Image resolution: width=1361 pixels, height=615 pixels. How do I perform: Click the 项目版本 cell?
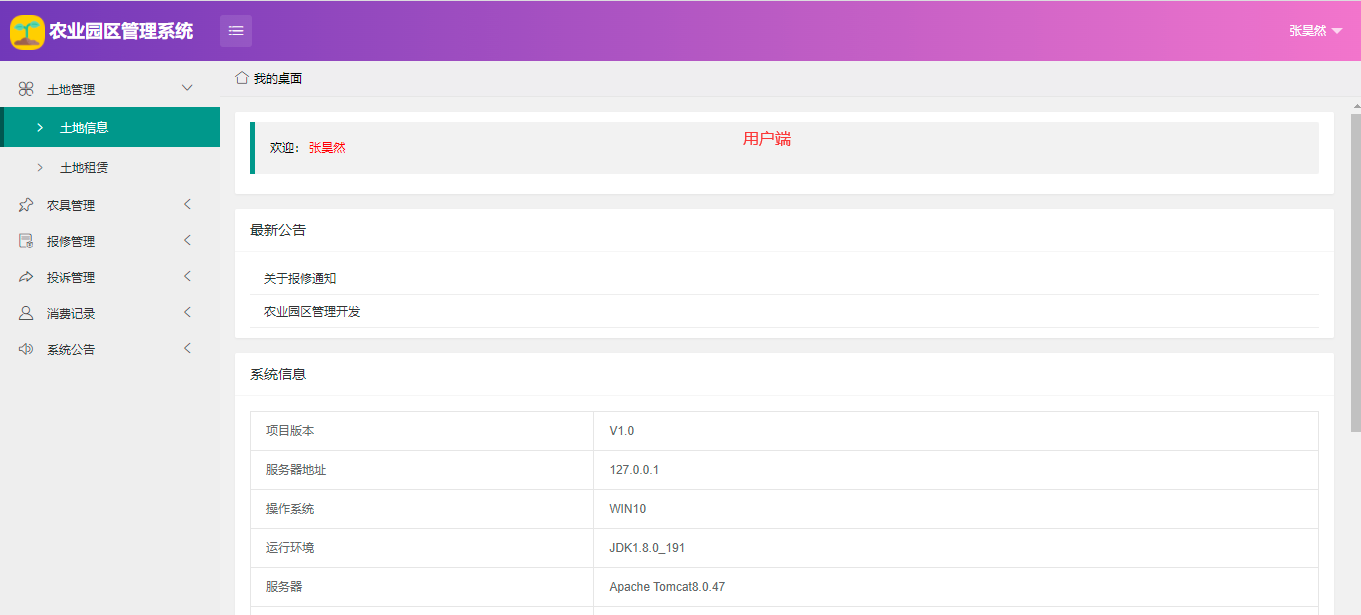[x=422, y=431]
